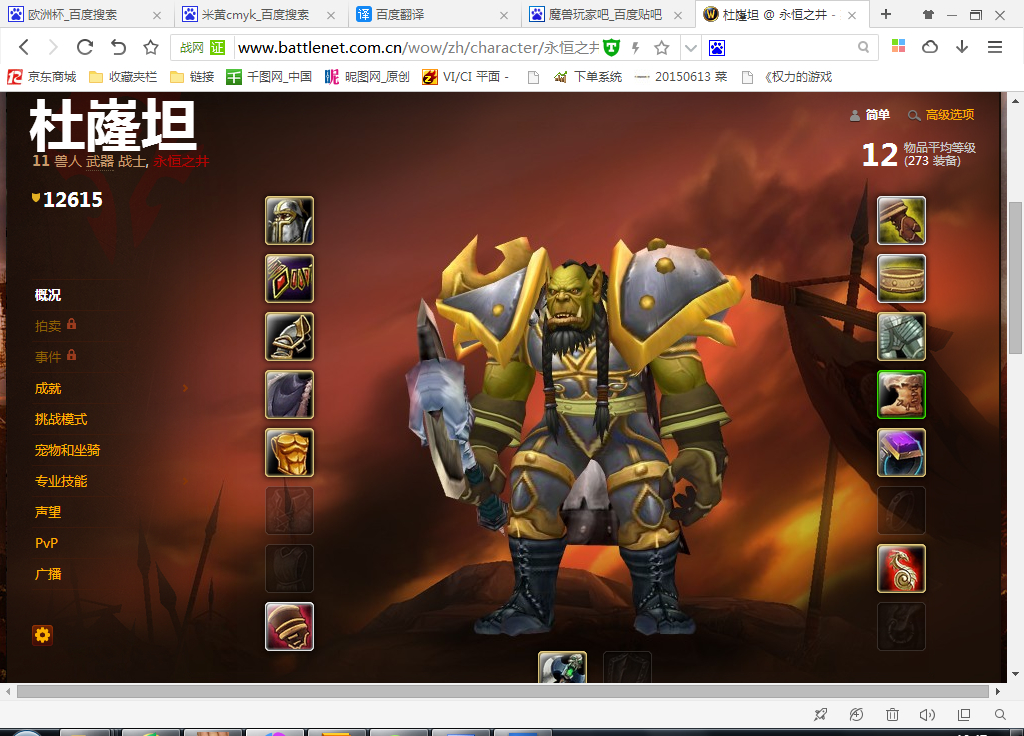The width and height of the screenshot is (1024, 736).
Task: Click the browser back arrow
Action: click(24, 47)
